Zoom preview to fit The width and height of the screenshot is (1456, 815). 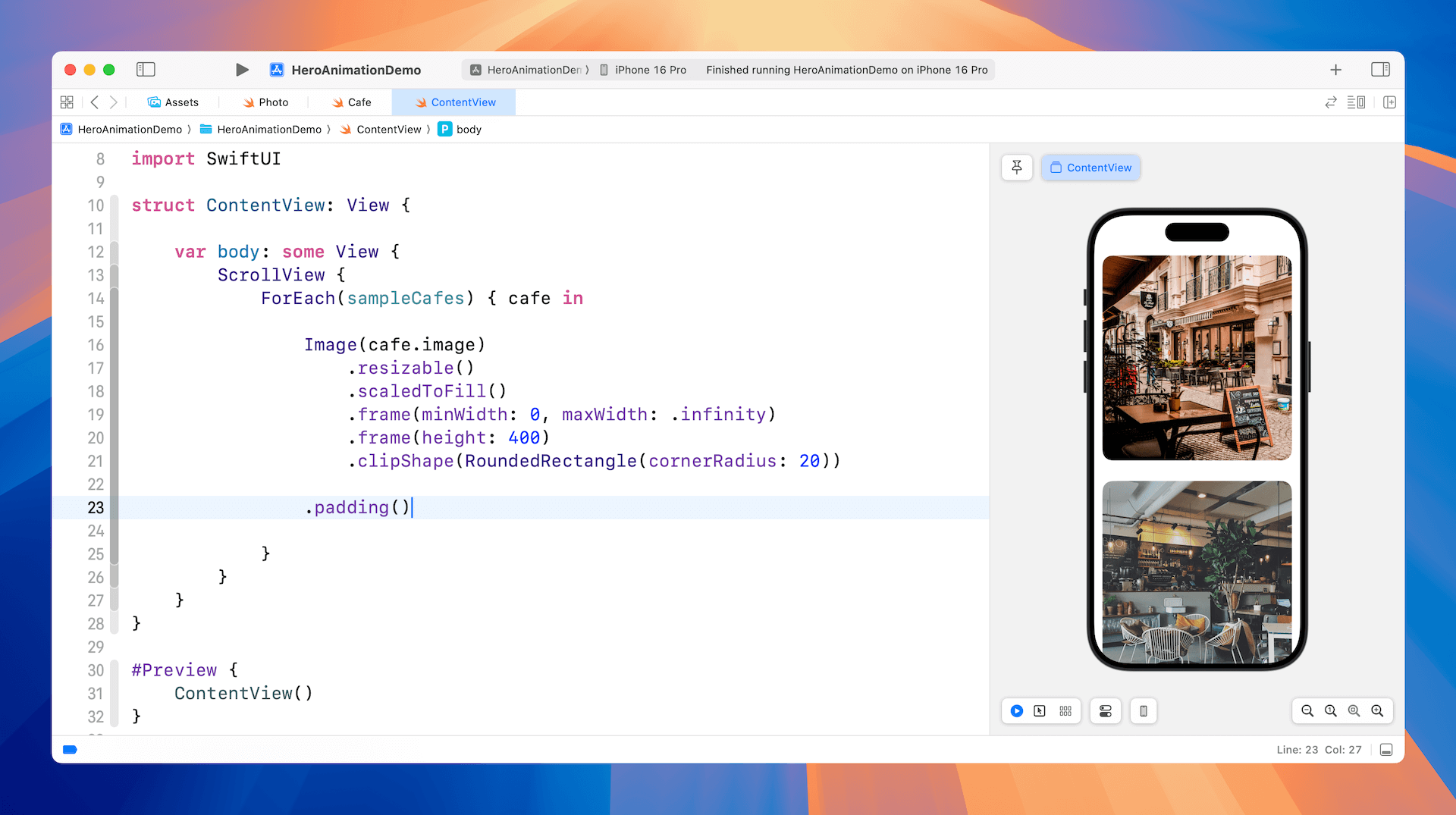pyautogui.click(x=1354, y=711)
